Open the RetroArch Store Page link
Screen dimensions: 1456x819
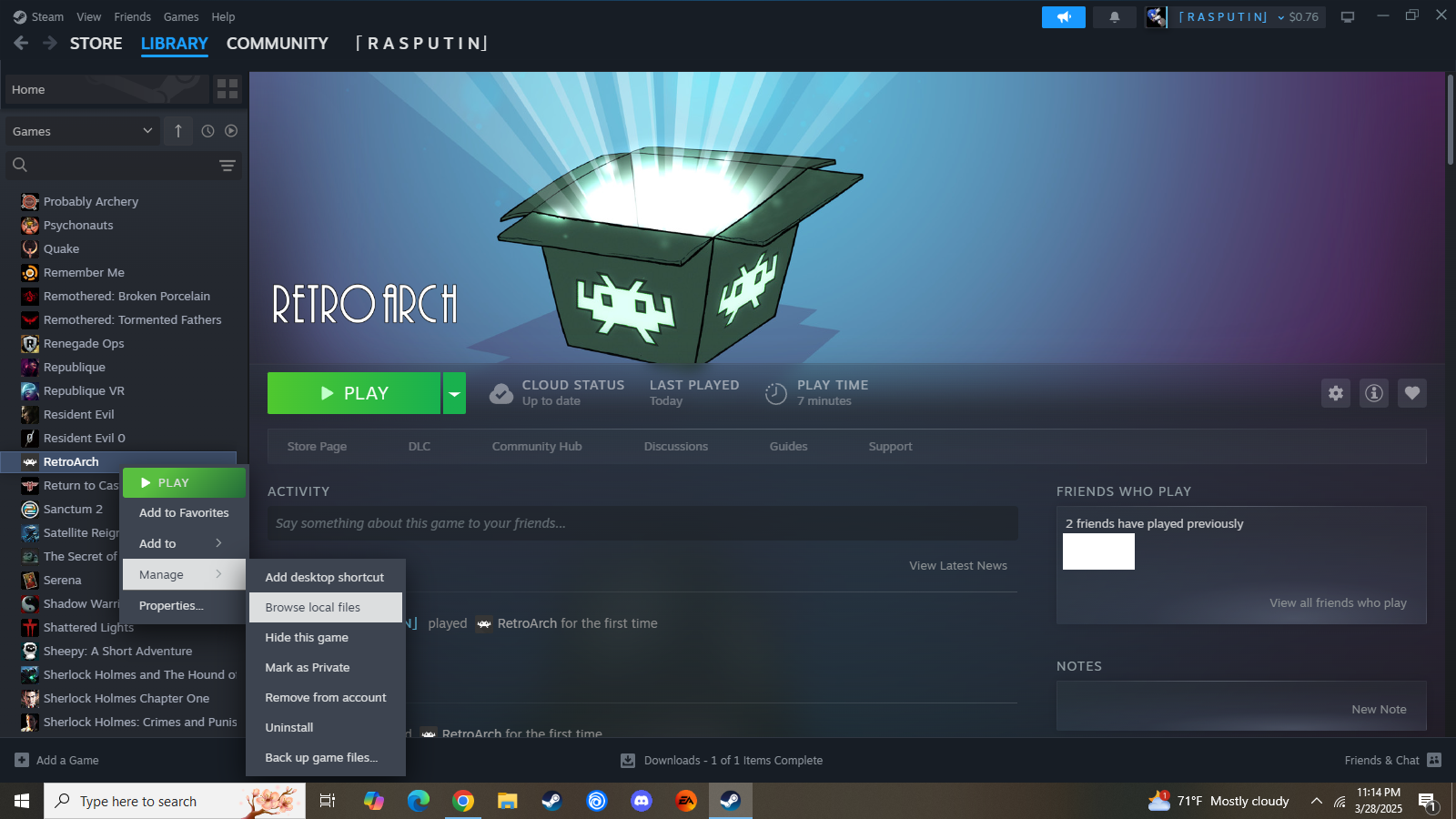click(317, 446)
